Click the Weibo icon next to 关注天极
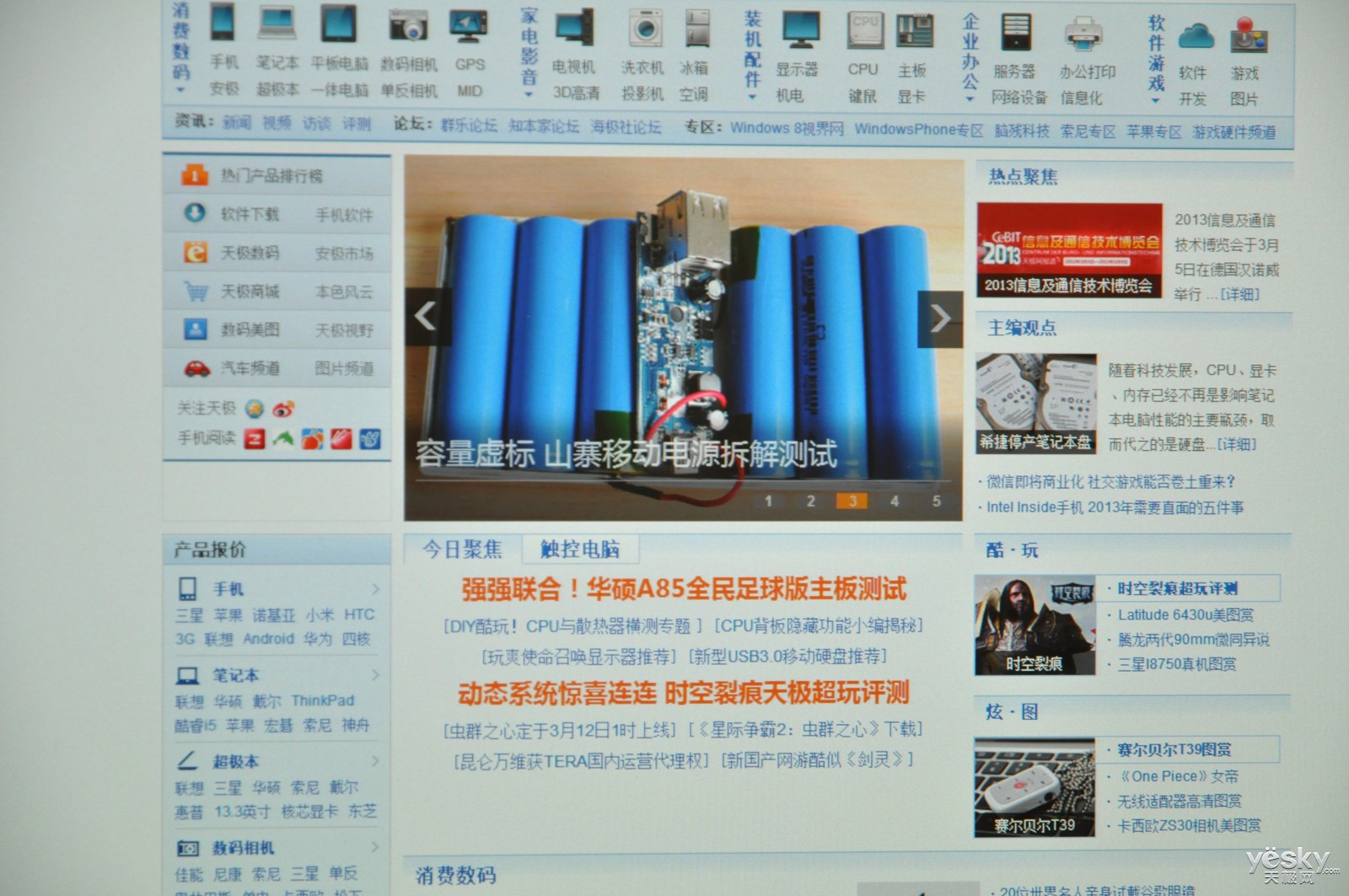The image size is (1349, 896). pos(283,409)
